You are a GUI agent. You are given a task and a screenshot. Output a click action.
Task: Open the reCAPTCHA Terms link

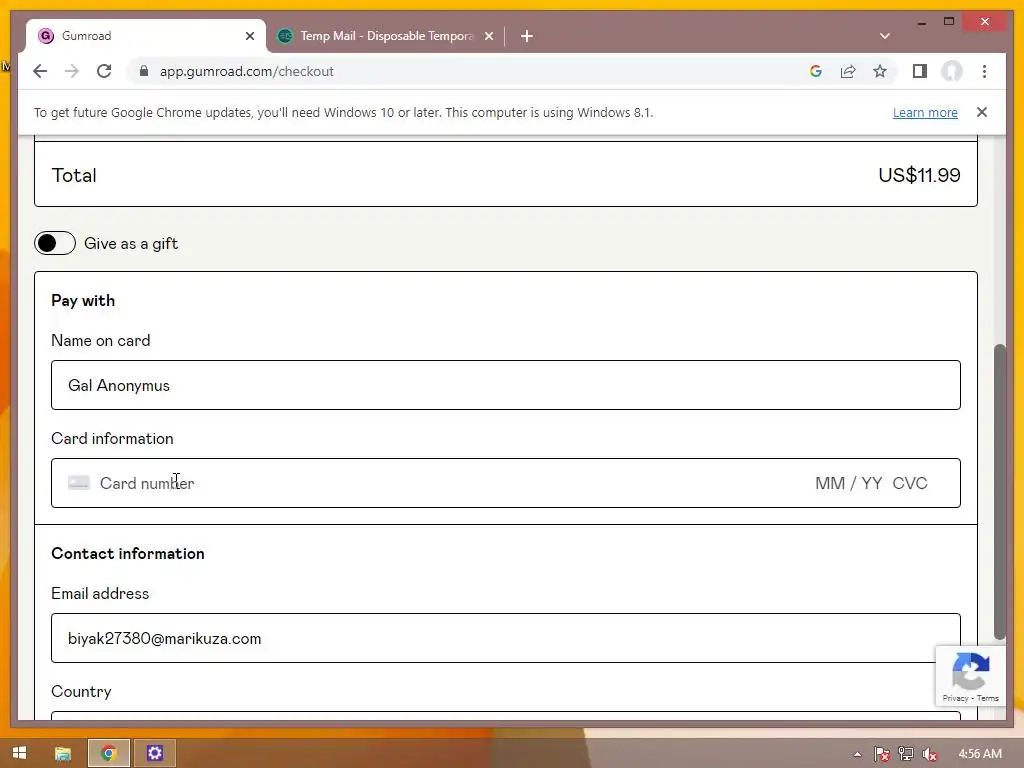(x=987, y=698)
